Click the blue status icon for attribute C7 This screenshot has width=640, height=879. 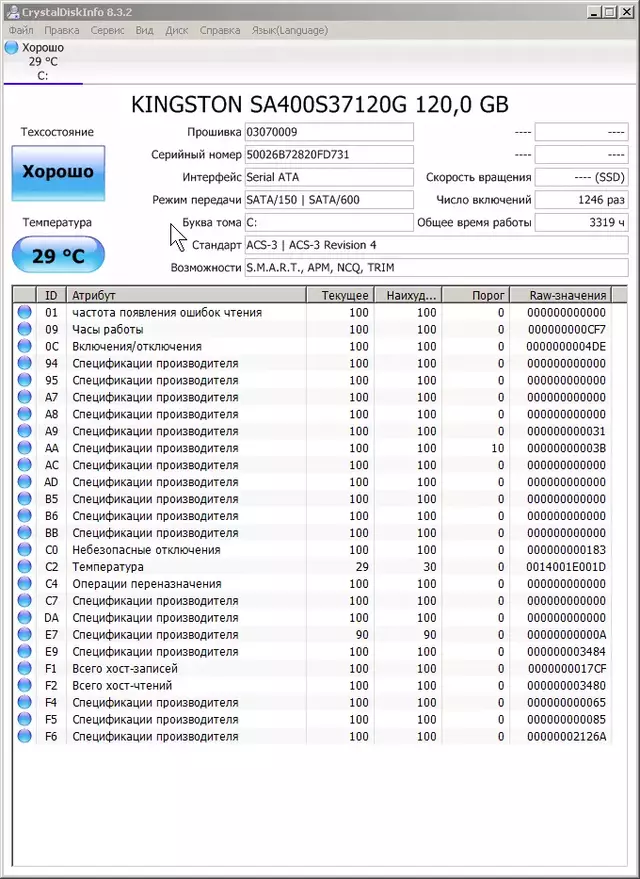[x=24, y=600]
